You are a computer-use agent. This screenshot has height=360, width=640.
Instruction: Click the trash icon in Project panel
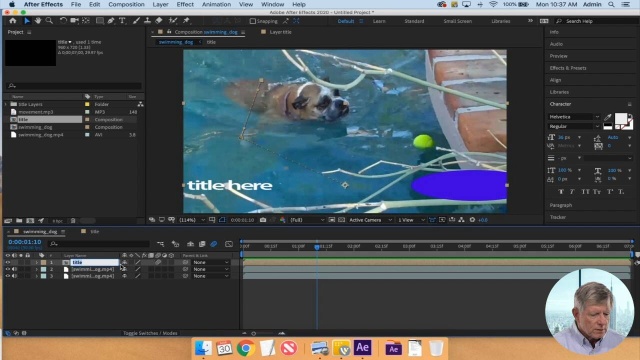[x=73, y=221]
